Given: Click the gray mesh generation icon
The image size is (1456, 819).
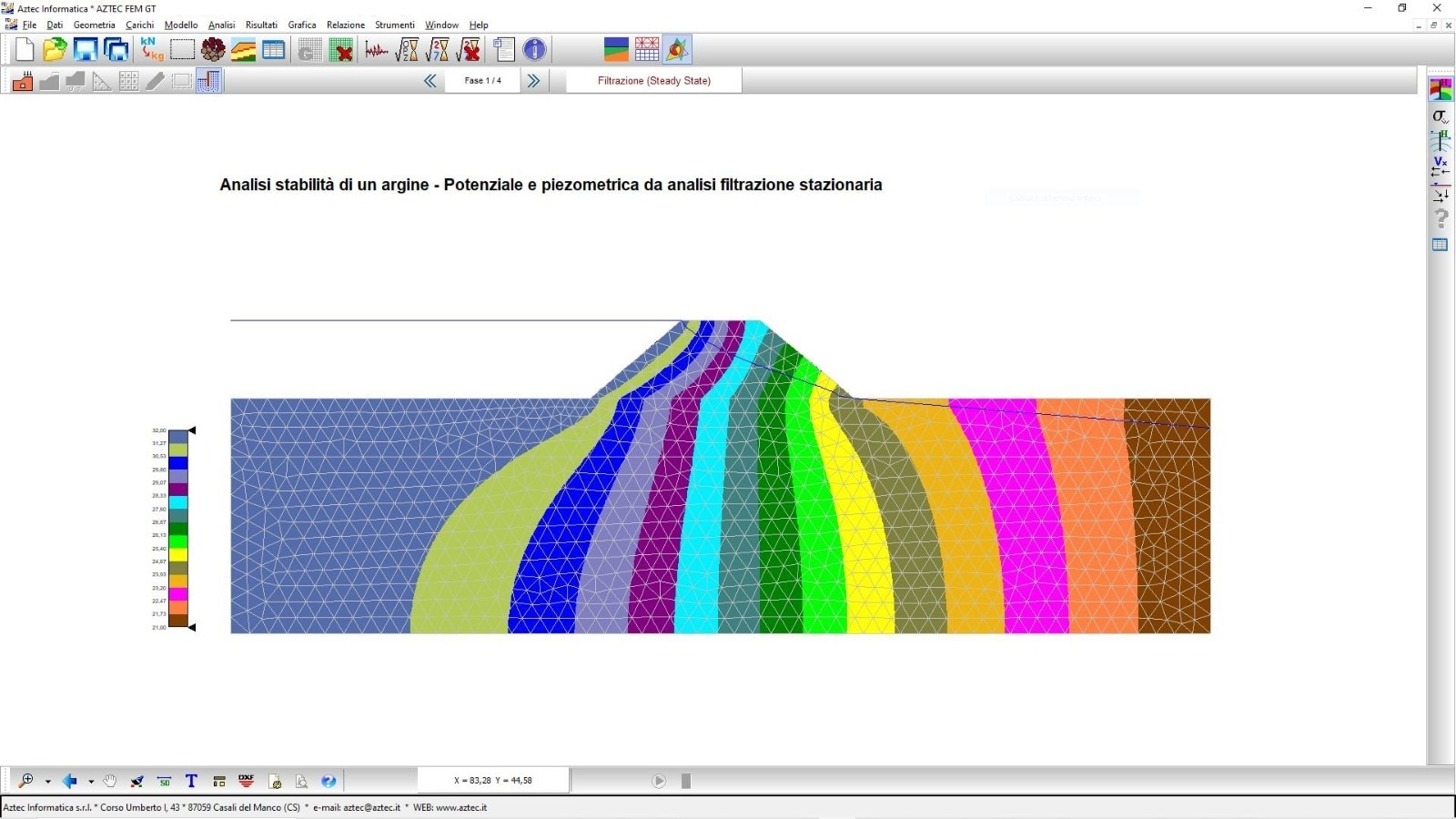Looking at the screenshot, I should click(309, 50).
